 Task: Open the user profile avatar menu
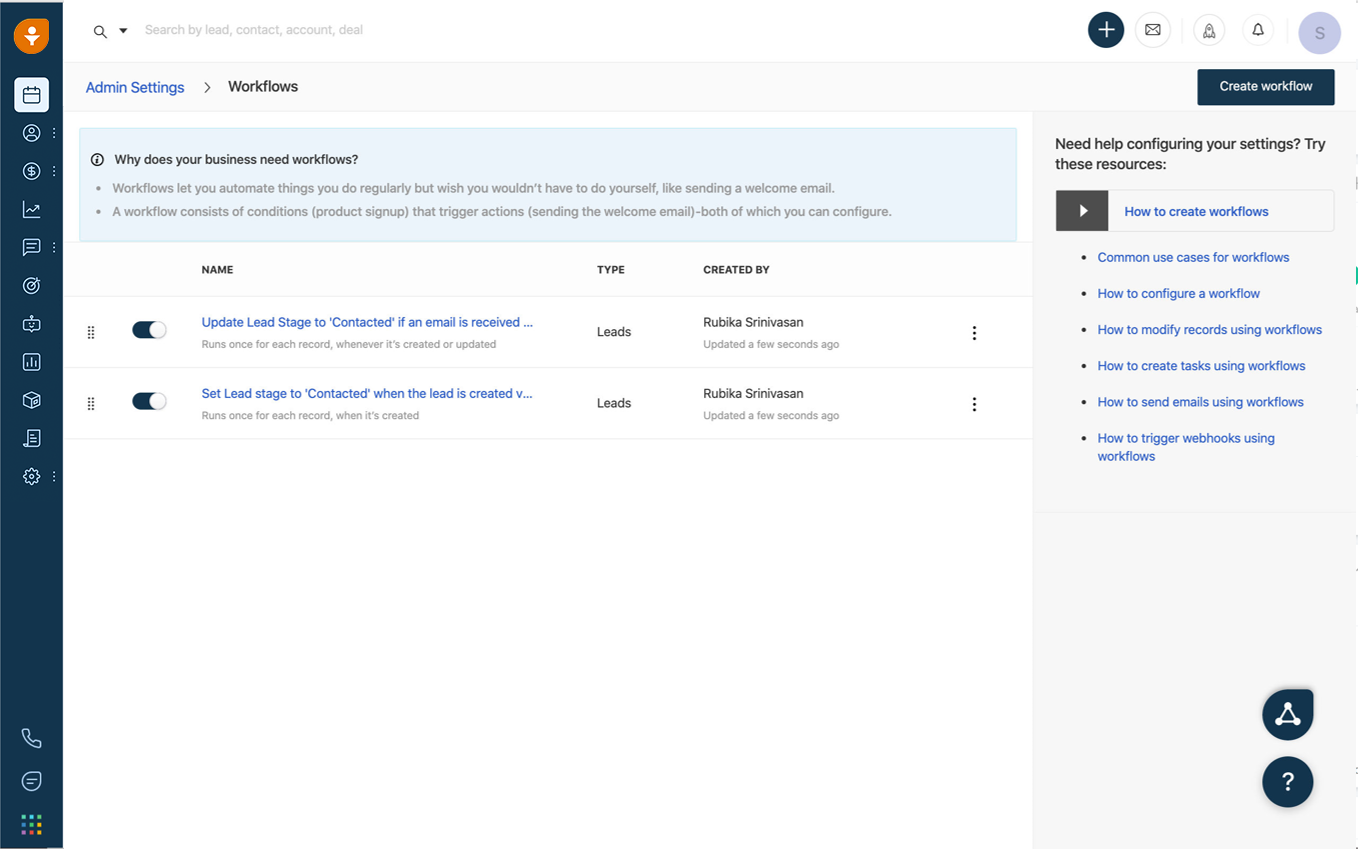(1319, 33)
